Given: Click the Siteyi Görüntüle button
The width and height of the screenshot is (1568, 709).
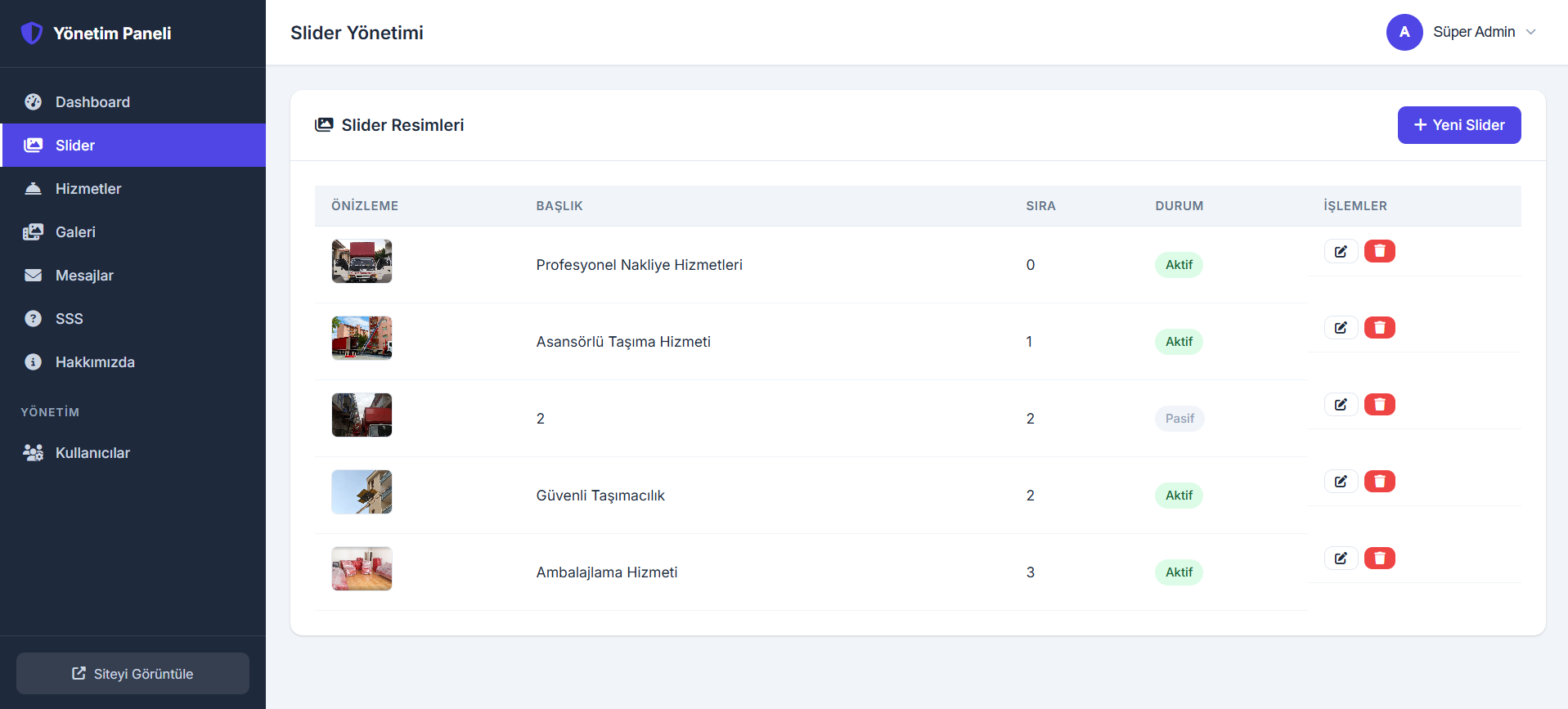Looking at the screenshot, I should tap(133, 674).
